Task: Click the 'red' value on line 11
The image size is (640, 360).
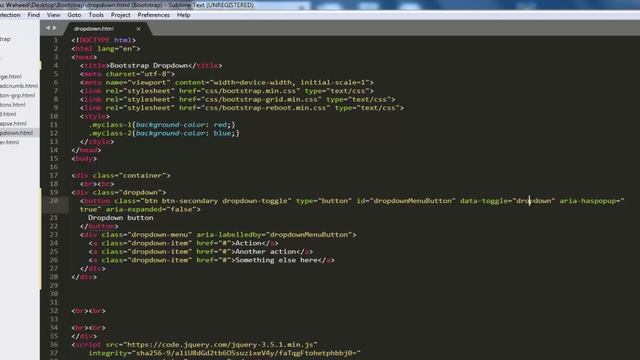Action: 220,125
